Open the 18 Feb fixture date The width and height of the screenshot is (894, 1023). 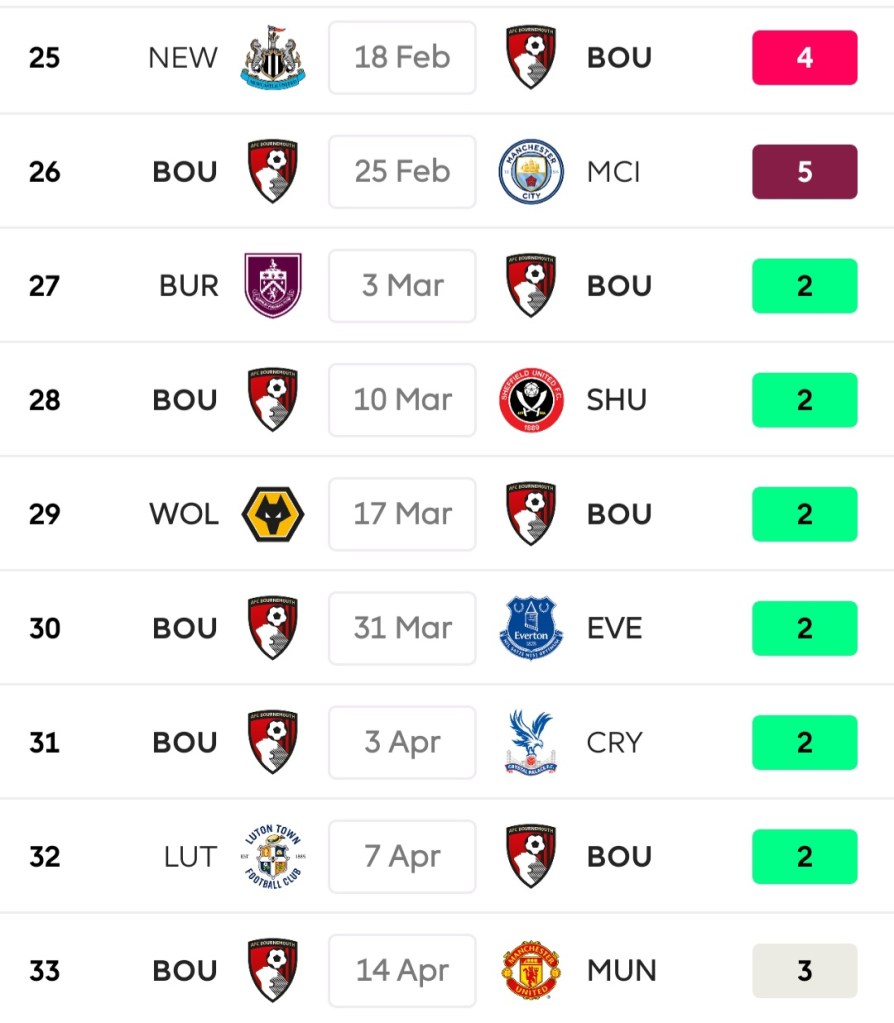[402, 58]
